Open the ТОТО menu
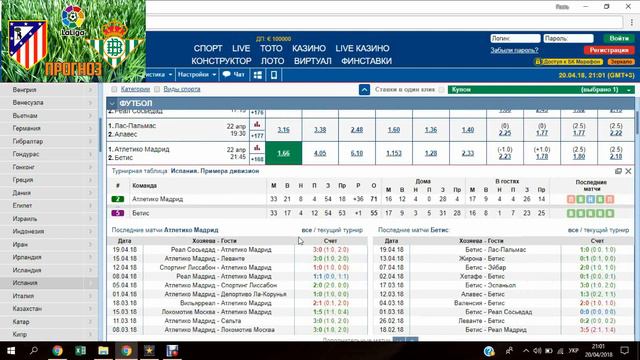This screenshot has width=640, height=360. tap(271, 48)
